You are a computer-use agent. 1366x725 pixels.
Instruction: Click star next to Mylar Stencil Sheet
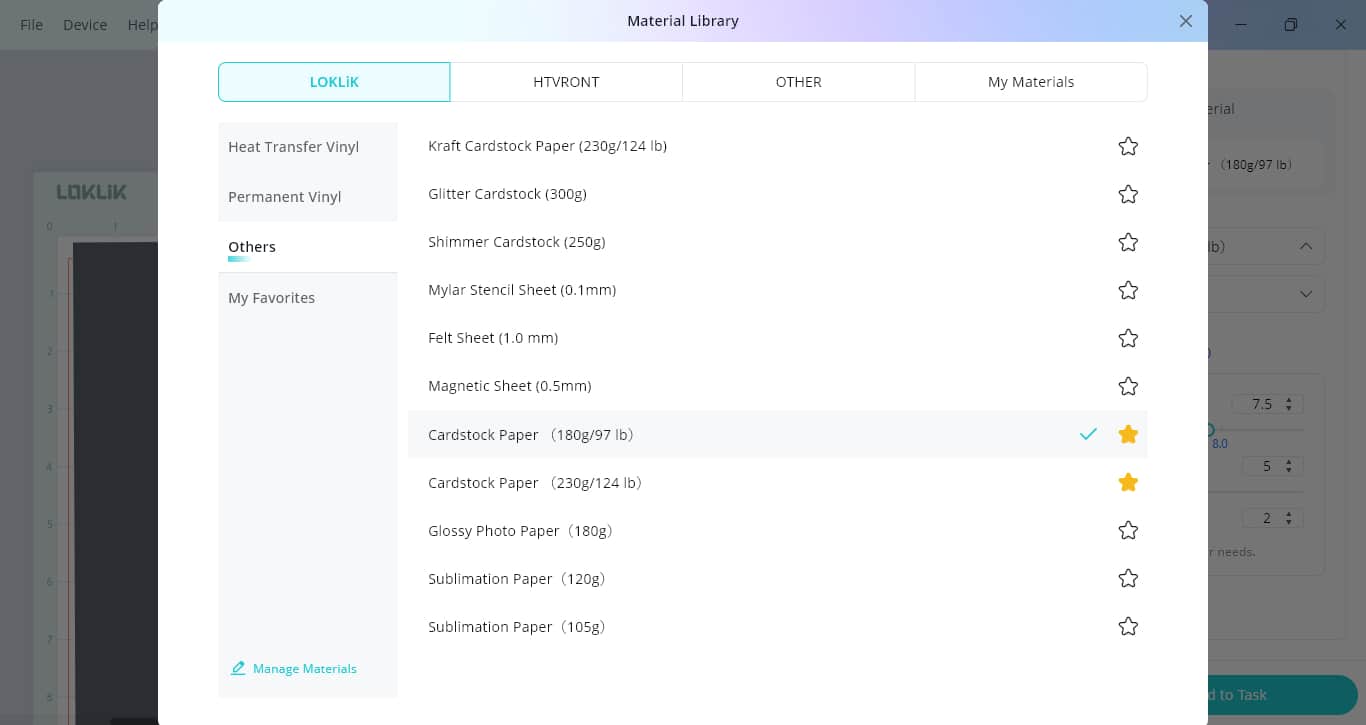pyautogui.click(x=1128, y=290)
